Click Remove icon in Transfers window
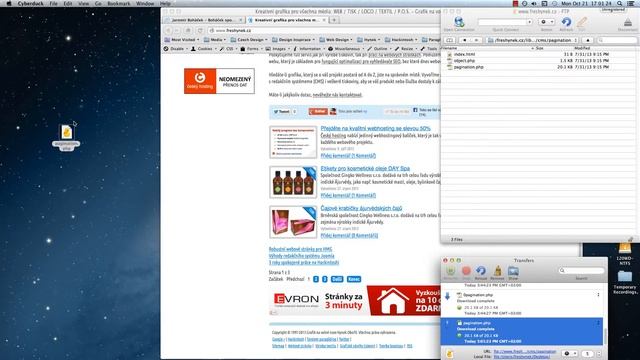Viewport: 640px width, 360px height. pos(498,271)
